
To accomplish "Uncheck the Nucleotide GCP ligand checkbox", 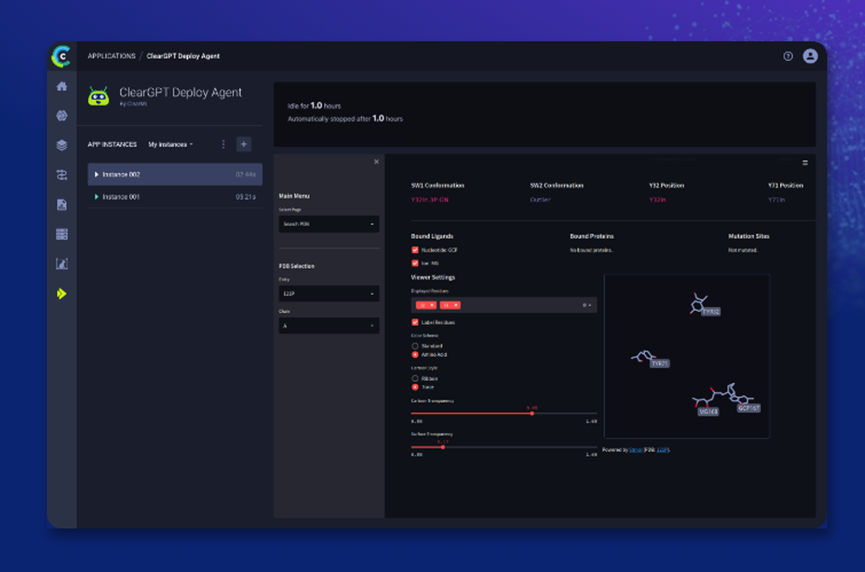I will pyautogui.click(x=415, y=250).
